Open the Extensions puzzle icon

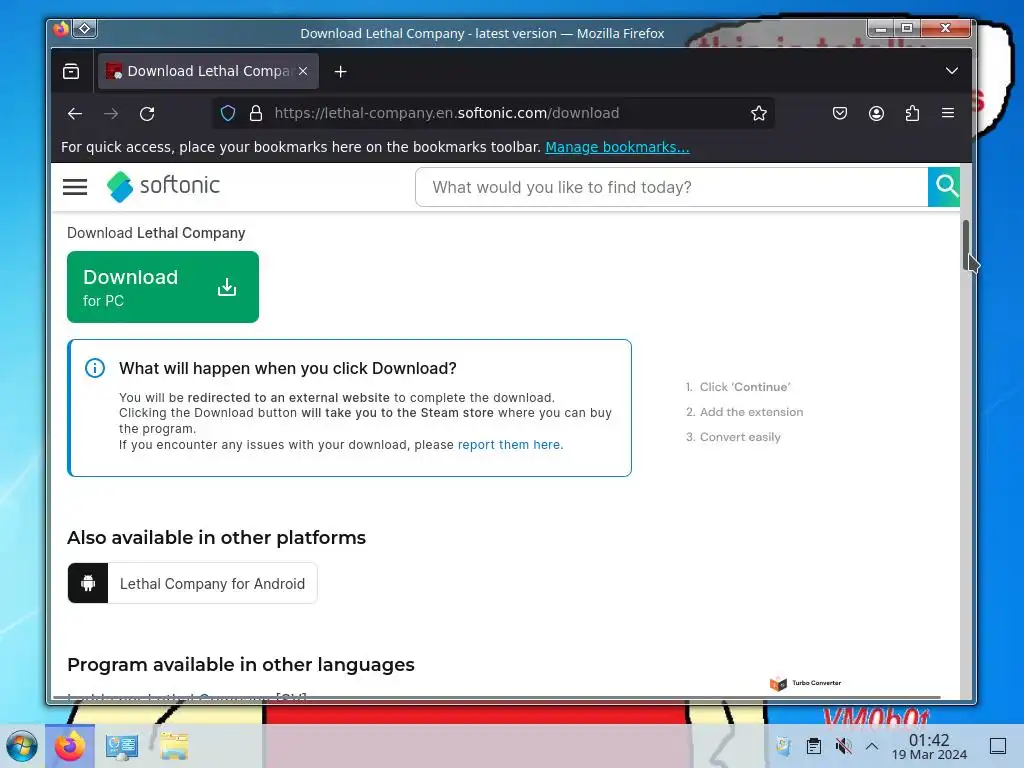(912, 114)
